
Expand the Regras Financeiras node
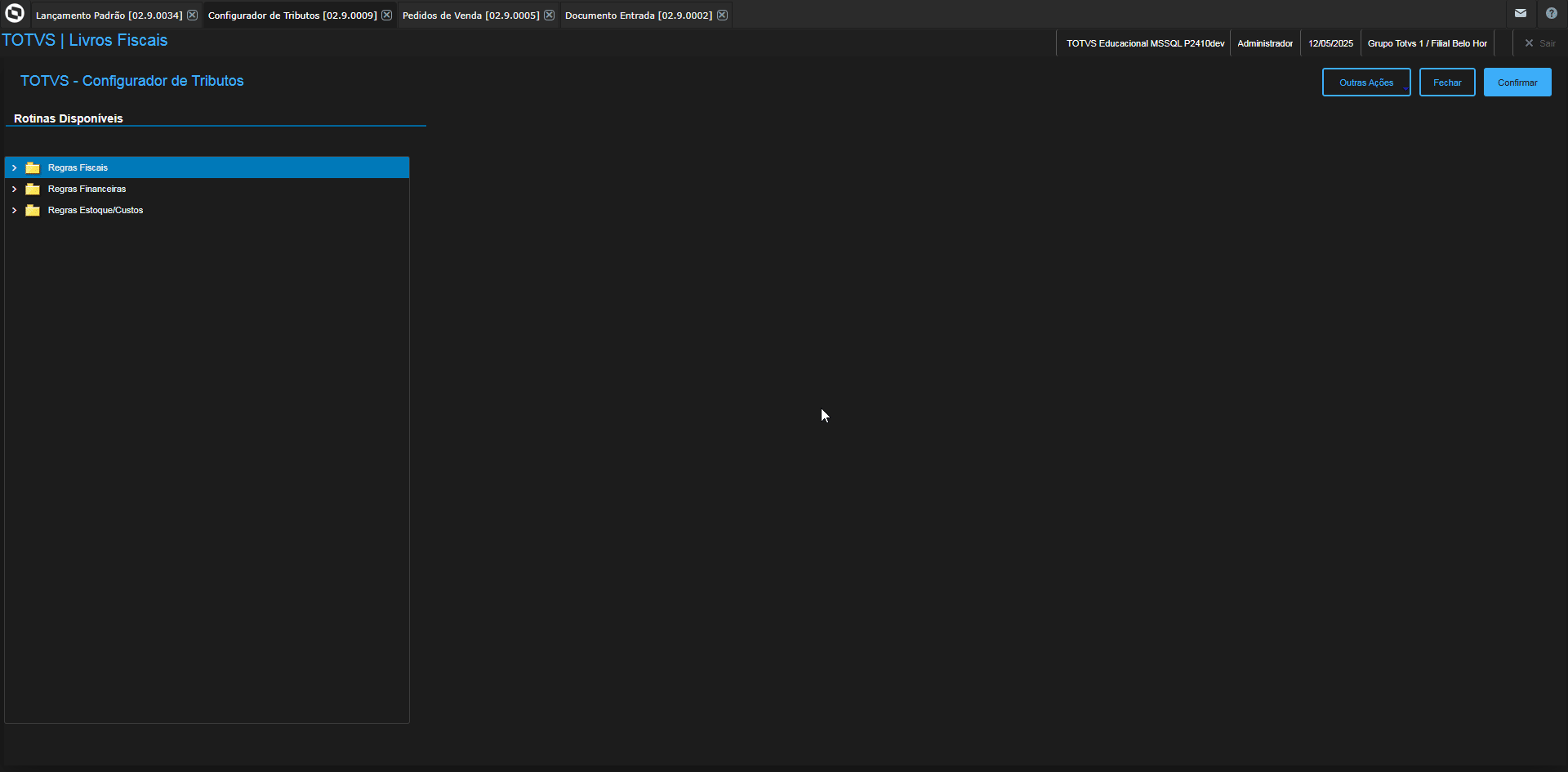[14, 189]
